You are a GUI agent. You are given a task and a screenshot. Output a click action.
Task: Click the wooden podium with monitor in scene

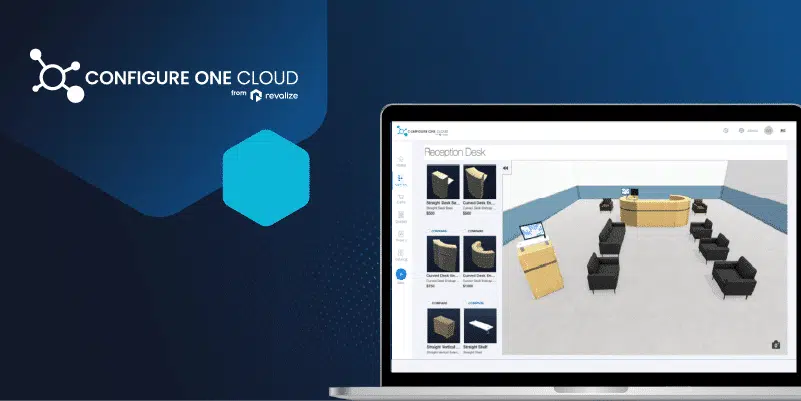pyautogui.click(x=539, y=262)
